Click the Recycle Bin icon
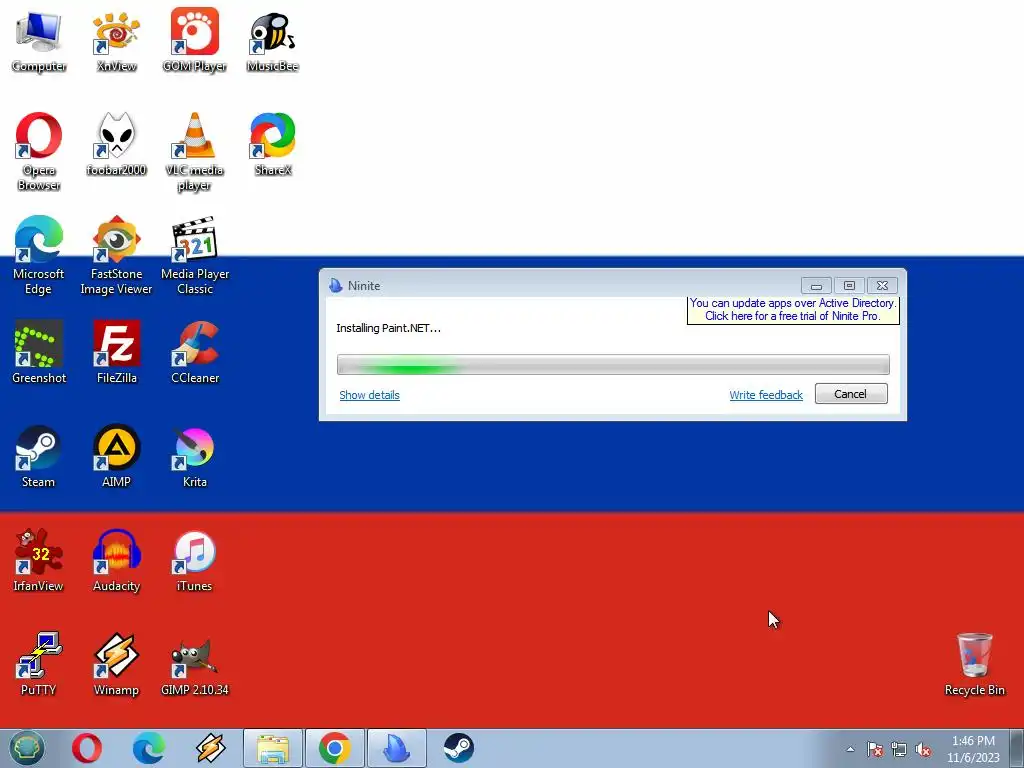The image size is (1024, 768). tap(974, 664)
